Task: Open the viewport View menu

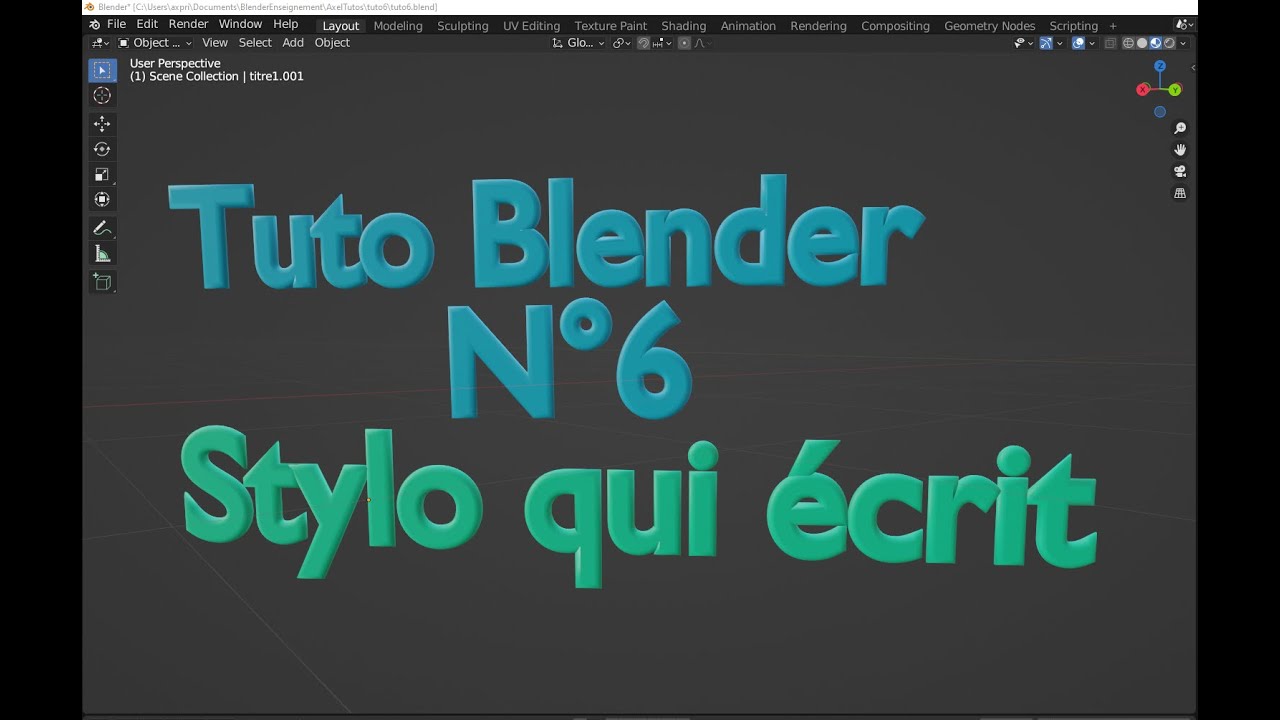Action: (215, 43)
